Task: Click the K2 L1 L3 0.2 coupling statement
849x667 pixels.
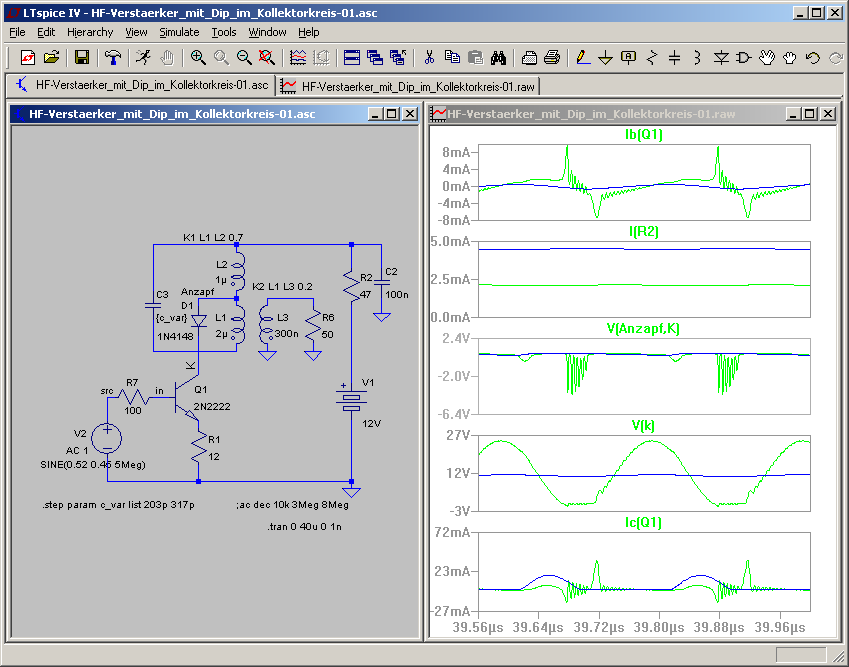Action: click(x=282, y=286)
